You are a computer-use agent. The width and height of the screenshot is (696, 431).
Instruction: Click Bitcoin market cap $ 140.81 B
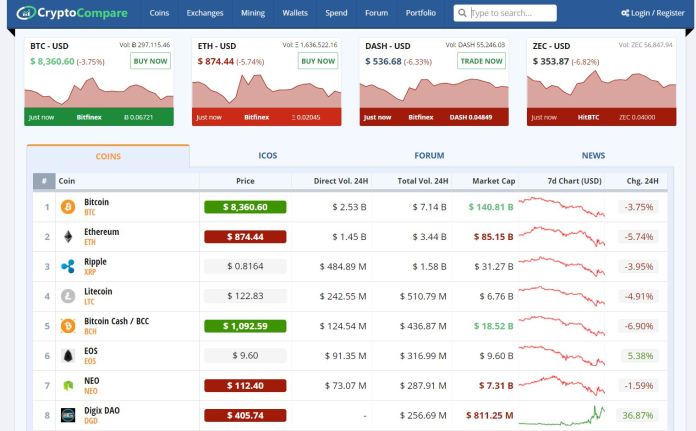click(x=491, y=207)
